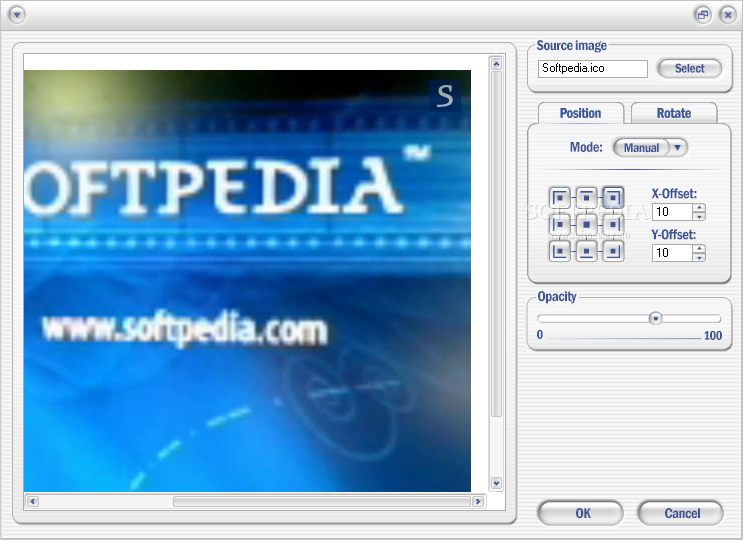Click the Y-Offset value field
This screenshot has height=540, width=743.
point(672,253)
